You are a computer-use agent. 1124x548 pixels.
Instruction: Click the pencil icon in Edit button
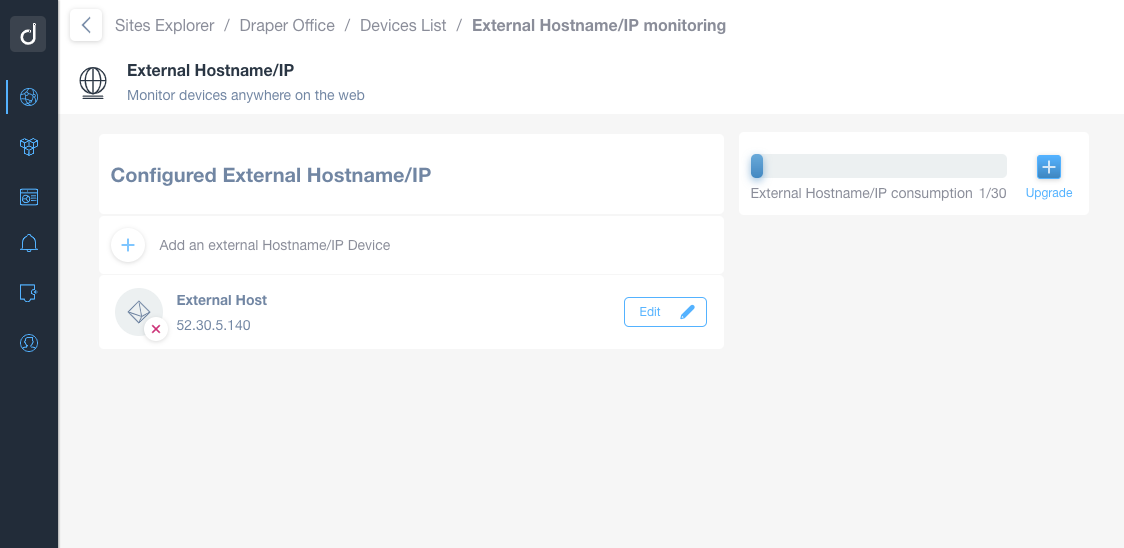tap(687, 312)
